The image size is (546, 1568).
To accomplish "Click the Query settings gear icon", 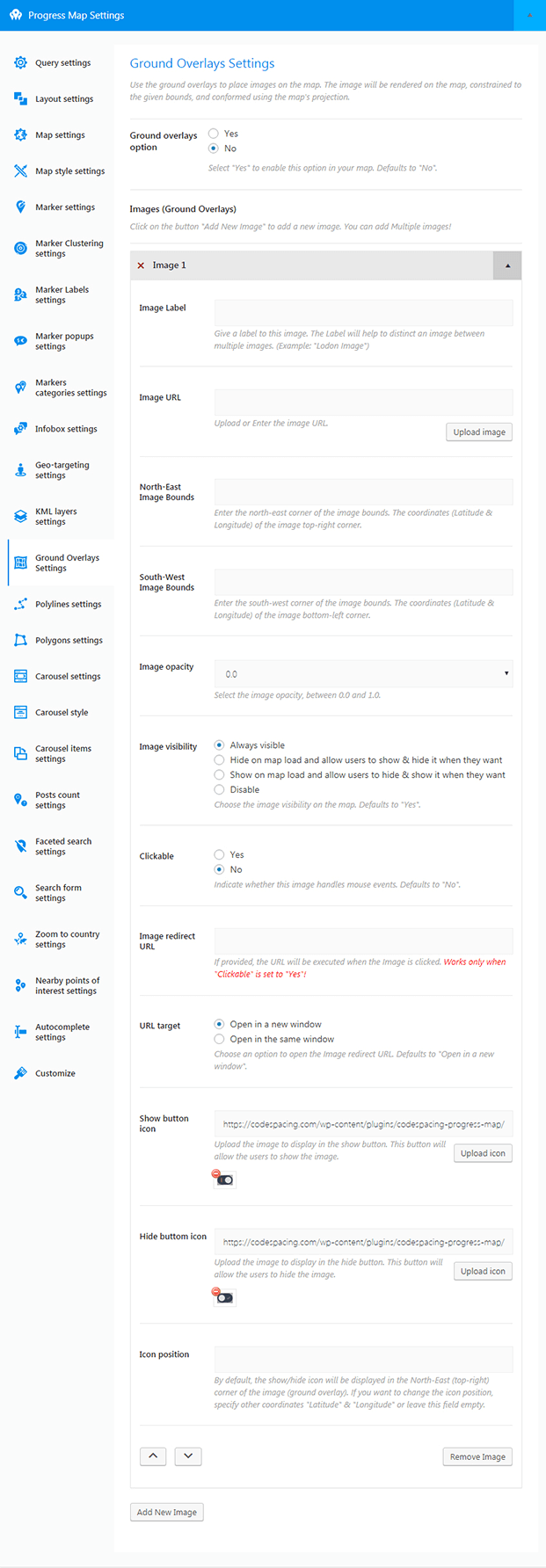I will [20, 62].
